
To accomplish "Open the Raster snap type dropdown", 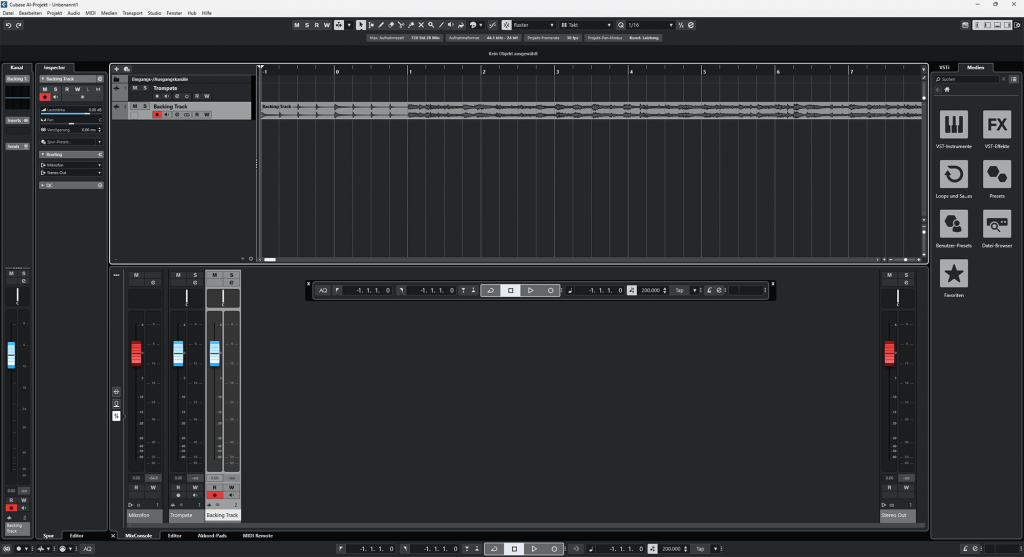I will (534, 25).
